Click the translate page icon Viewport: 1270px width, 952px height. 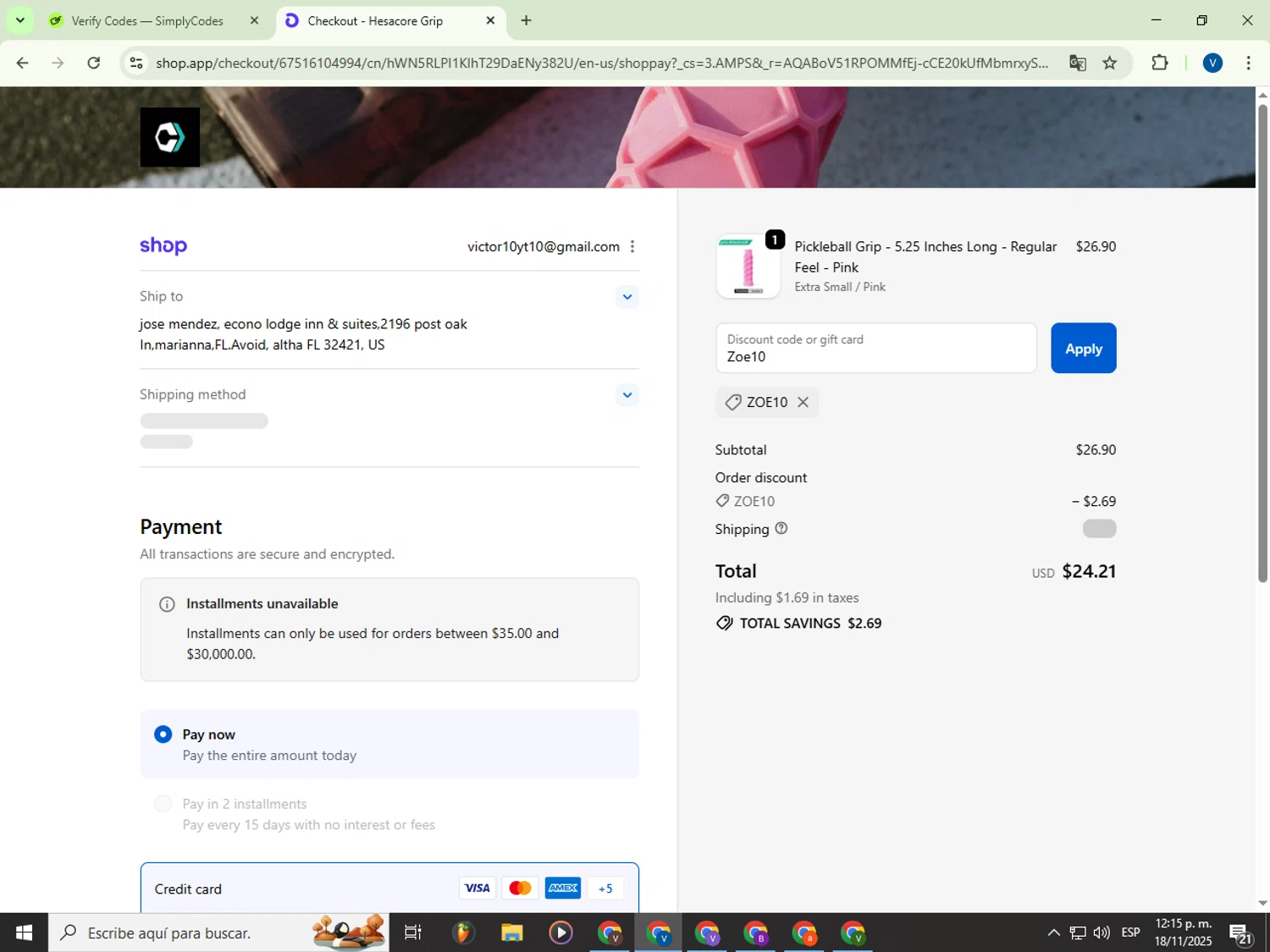pyautogui.click(x=1077, y=63)
